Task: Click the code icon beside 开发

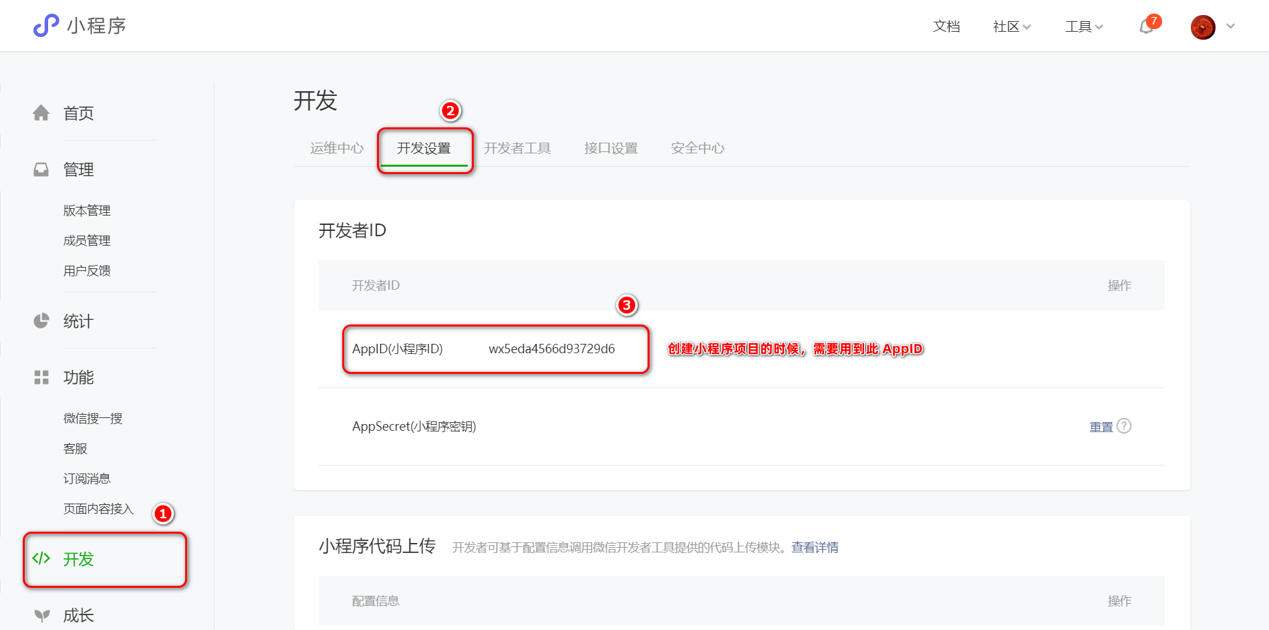Action: coord(41,559)
